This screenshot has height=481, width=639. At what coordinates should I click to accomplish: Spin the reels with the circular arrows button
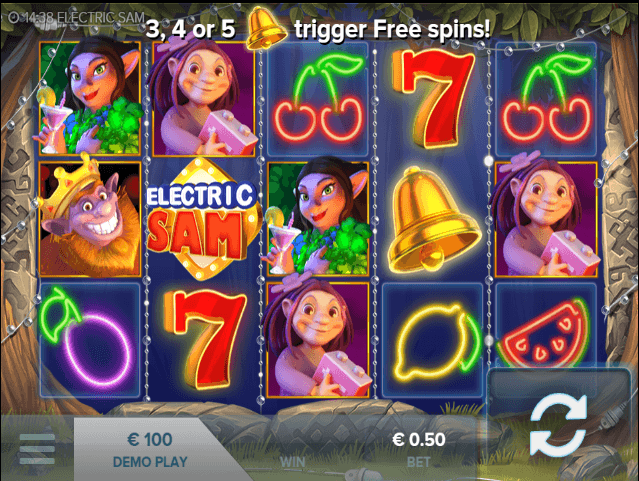(x=558, y=426)
